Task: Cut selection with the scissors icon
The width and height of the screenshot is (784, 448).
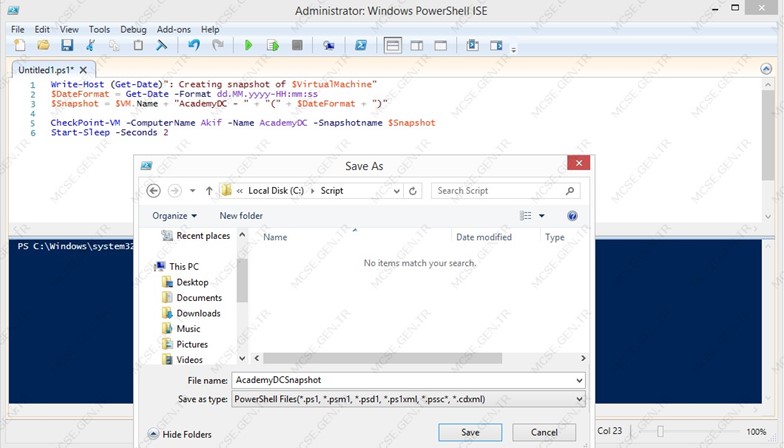Action: click(90, 46)
